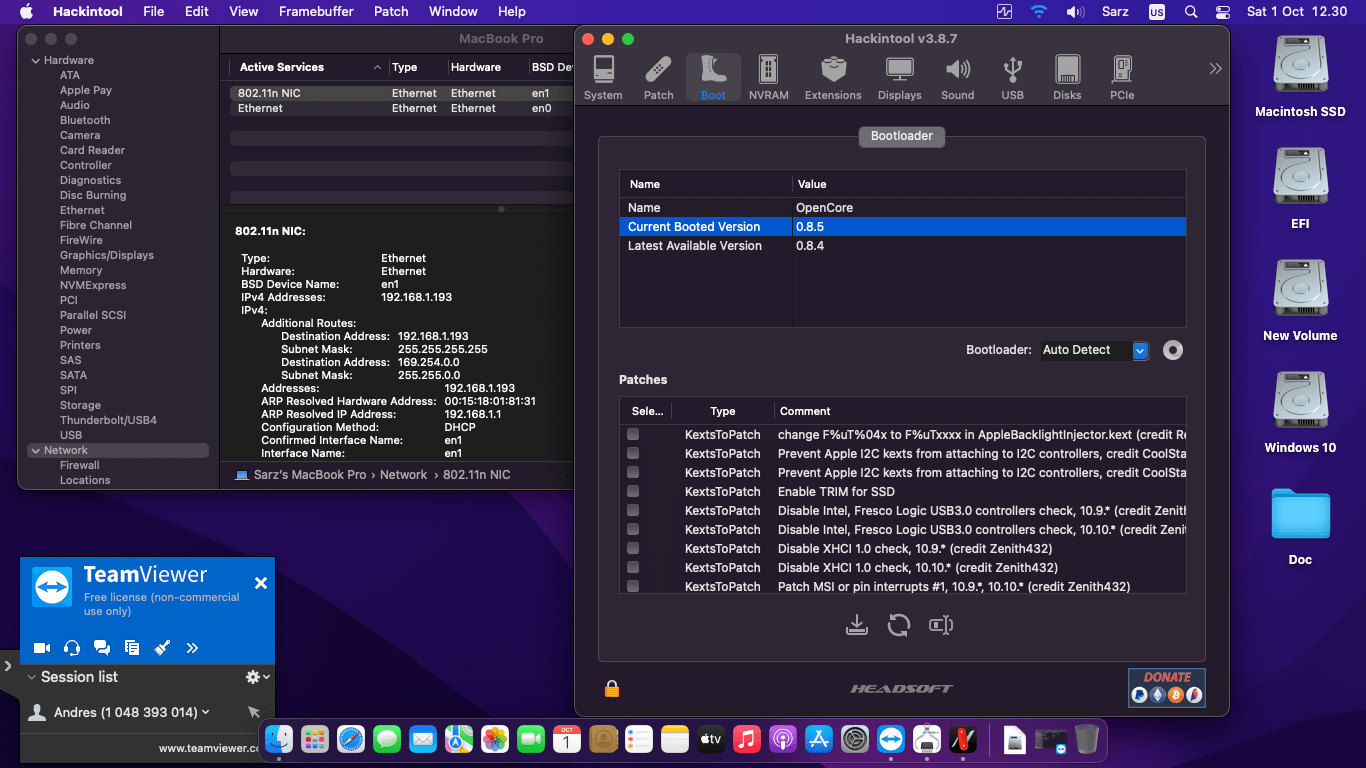Viewport: 1366px width, 768px height.
Task: Expand the toolbar overflow chevron
Action: point(1215,69)
